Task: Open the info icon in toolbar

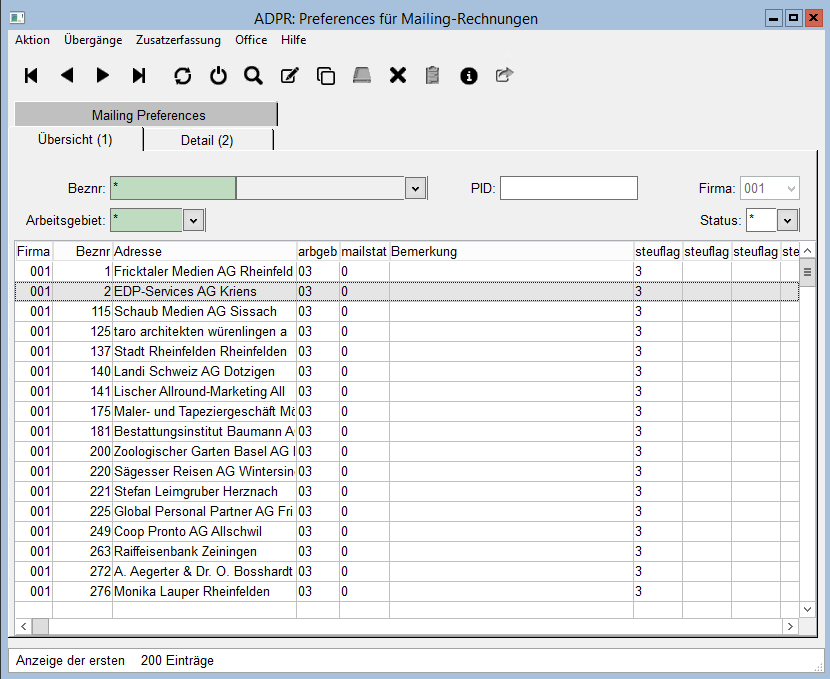Action: click(468, 75)
